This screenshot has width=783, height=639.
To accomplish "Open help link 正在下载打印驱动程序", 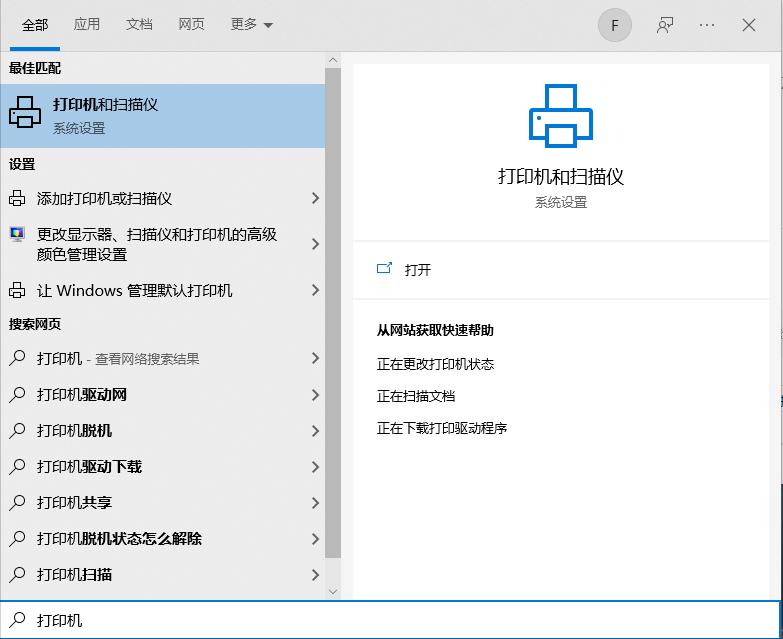I will coord(441,428).
